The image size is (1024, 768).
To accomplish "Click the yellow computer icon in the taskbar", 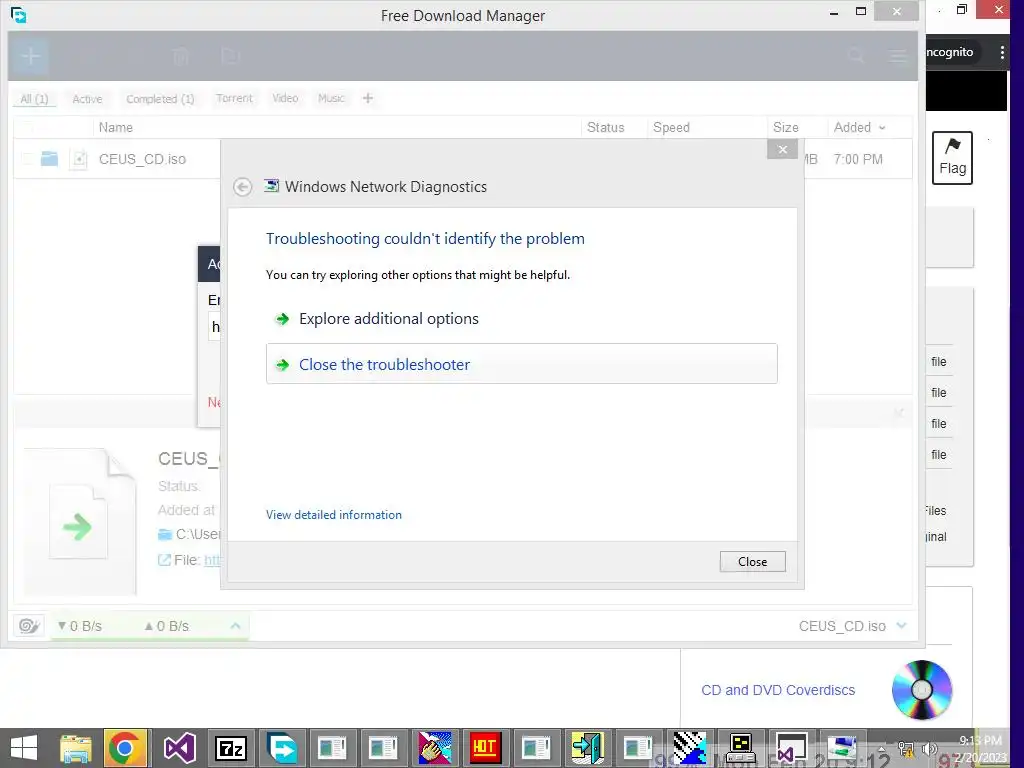I will [x=741, y=748].
